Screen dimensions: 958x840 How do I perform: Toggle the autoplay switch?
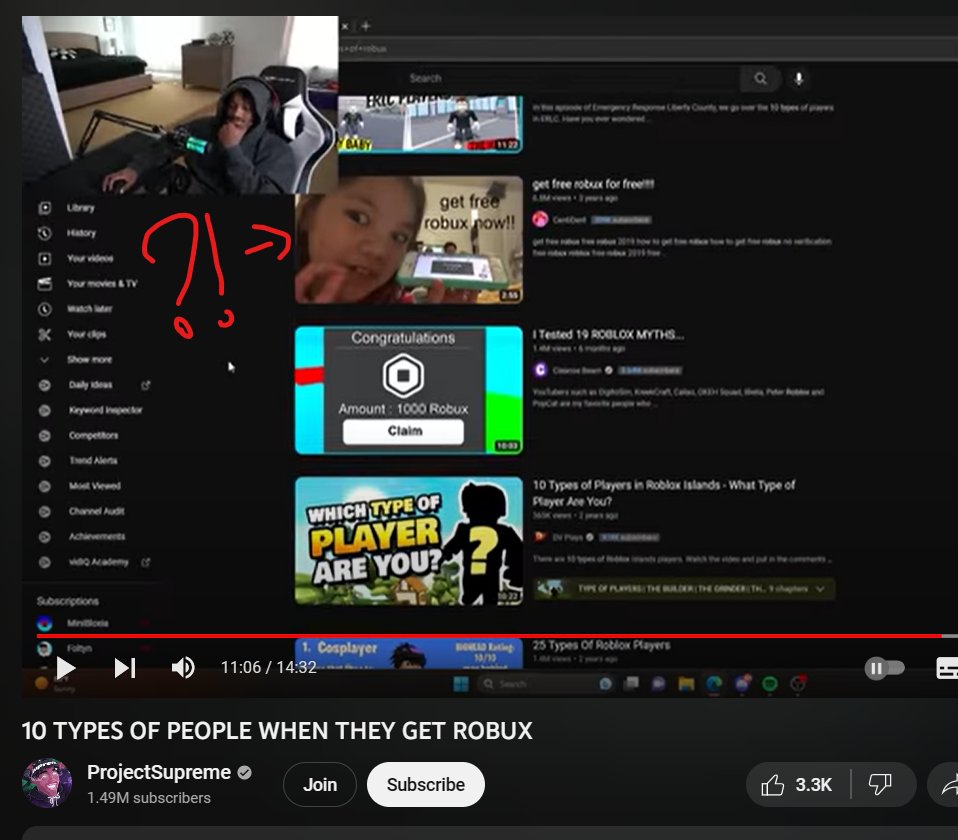coord(884,668)
